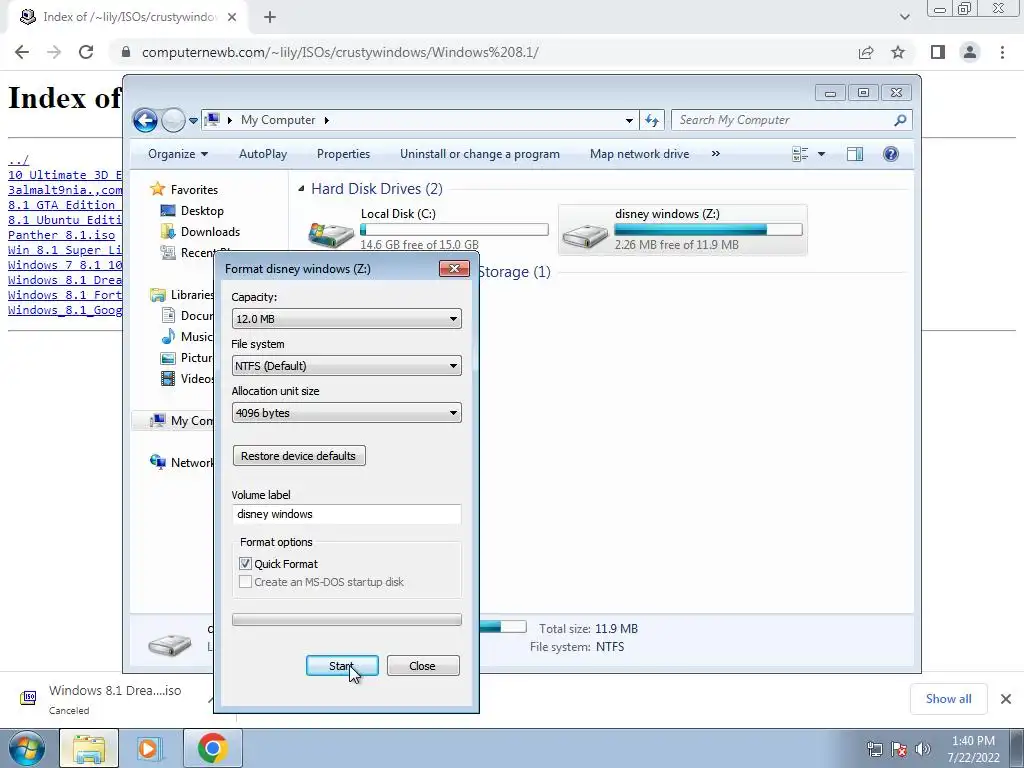1024x768 pixels.
Task: Click the format progress bar
Action: [347, 620]
